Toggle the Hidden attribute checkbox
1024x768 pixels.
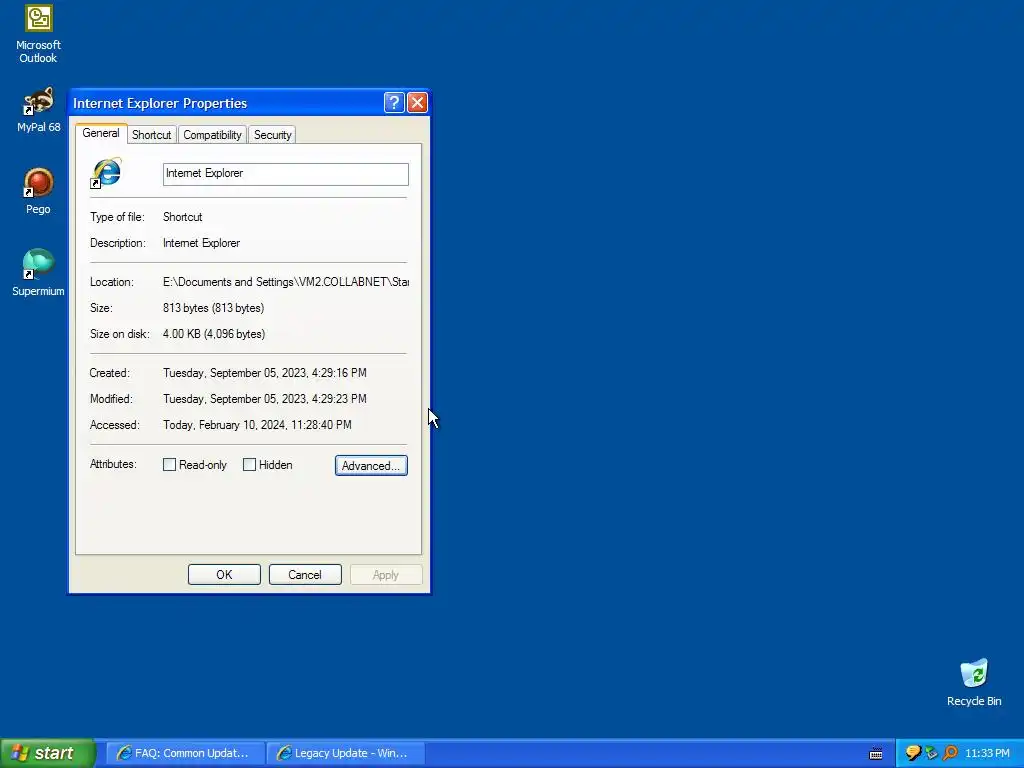click(249, 464)
